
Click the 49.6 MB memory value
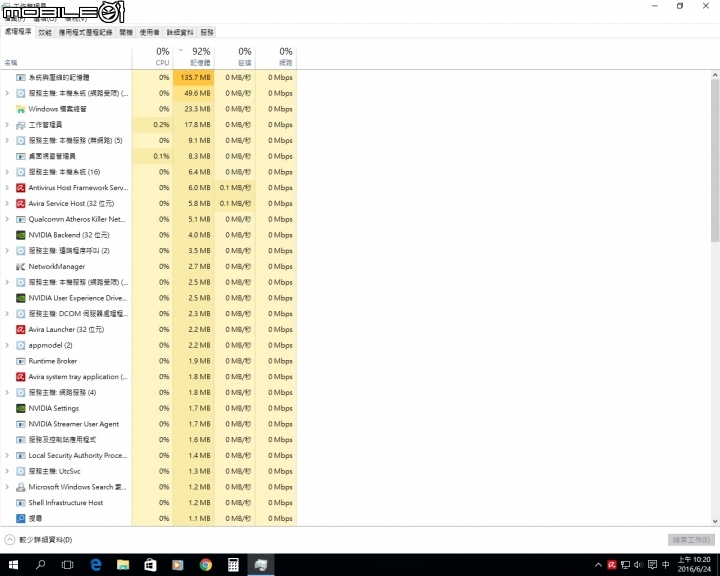197,93
